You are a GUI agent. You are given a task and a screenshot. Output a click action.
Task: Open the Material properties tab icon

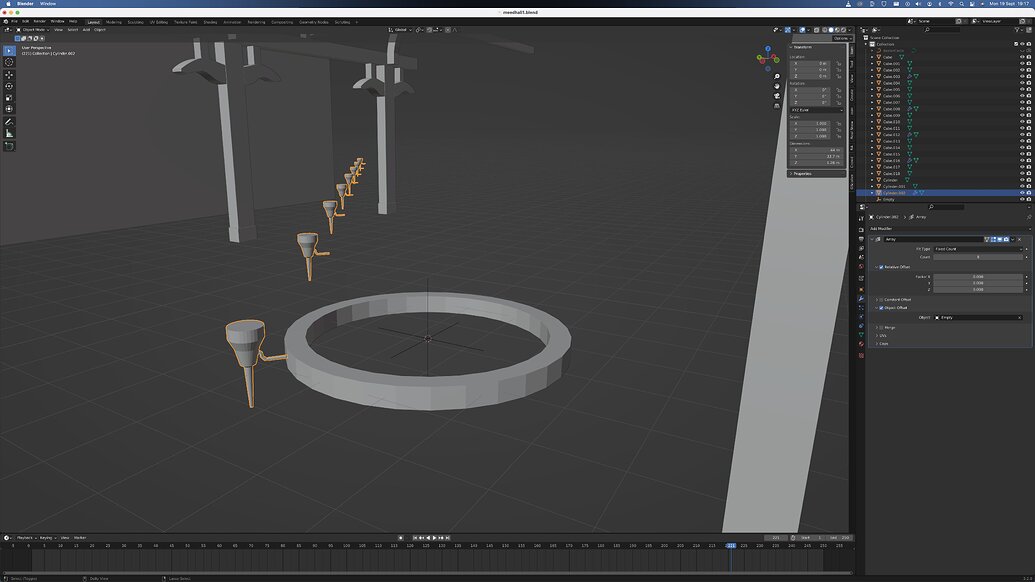tap(861, 344)
